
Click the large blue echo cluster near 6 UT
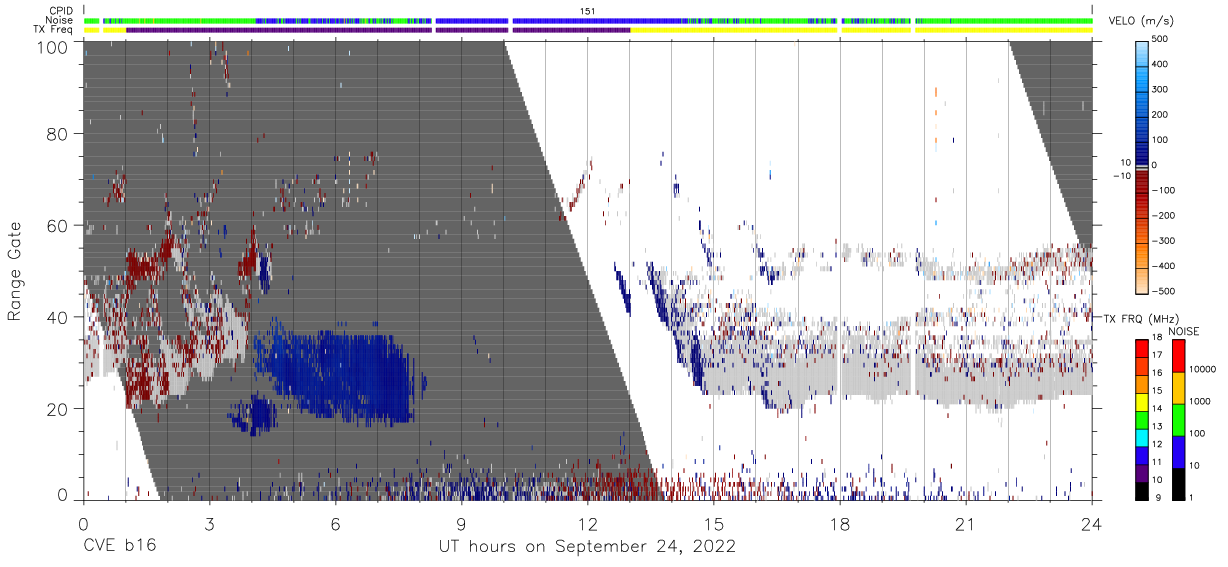click(335, 375)
